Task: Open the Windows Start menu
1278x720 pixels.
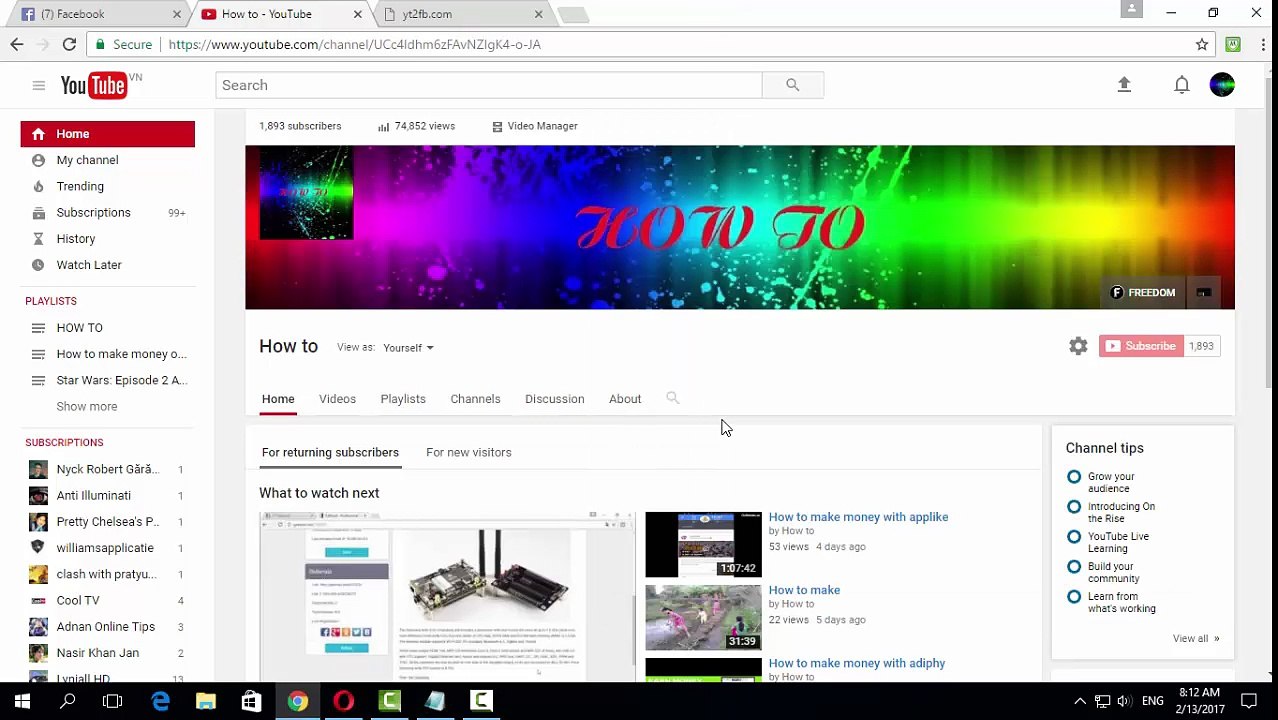Action: pyautogui.click(x=22, y=701)
